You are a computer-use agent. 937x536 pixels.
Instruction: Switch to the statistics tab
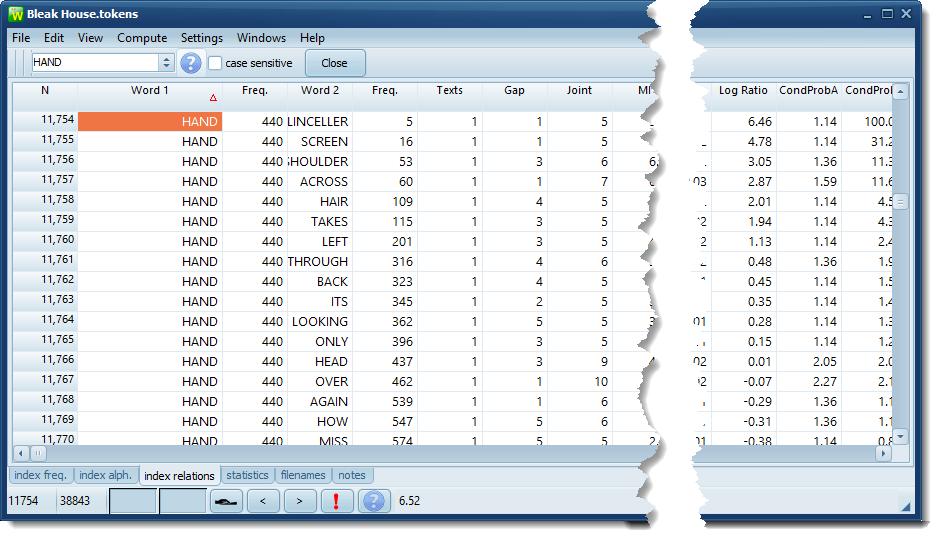click(x=247, y=476)
